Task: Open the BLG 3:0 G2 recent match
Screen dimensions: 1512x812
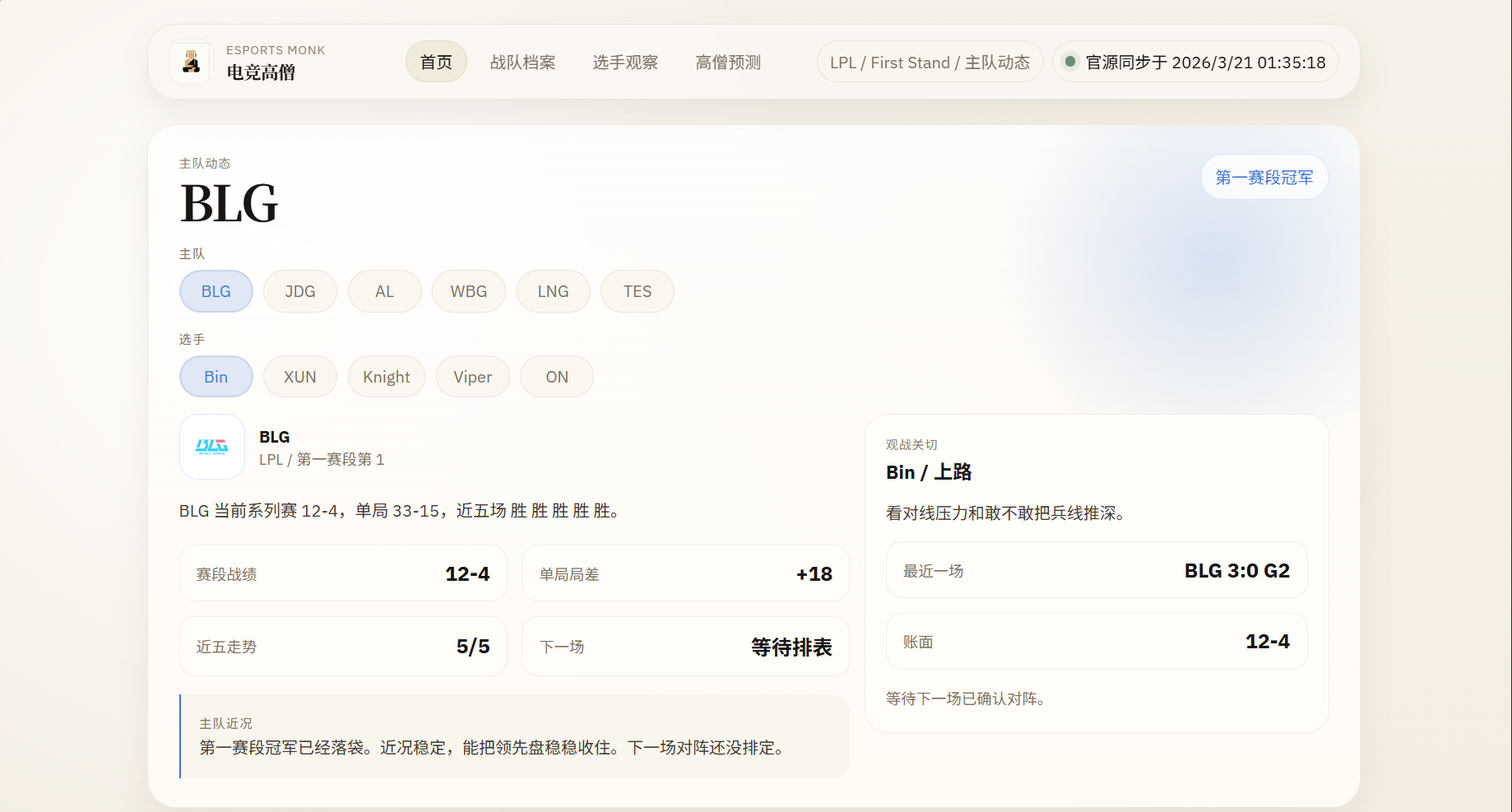Action: click(1096, 570)
